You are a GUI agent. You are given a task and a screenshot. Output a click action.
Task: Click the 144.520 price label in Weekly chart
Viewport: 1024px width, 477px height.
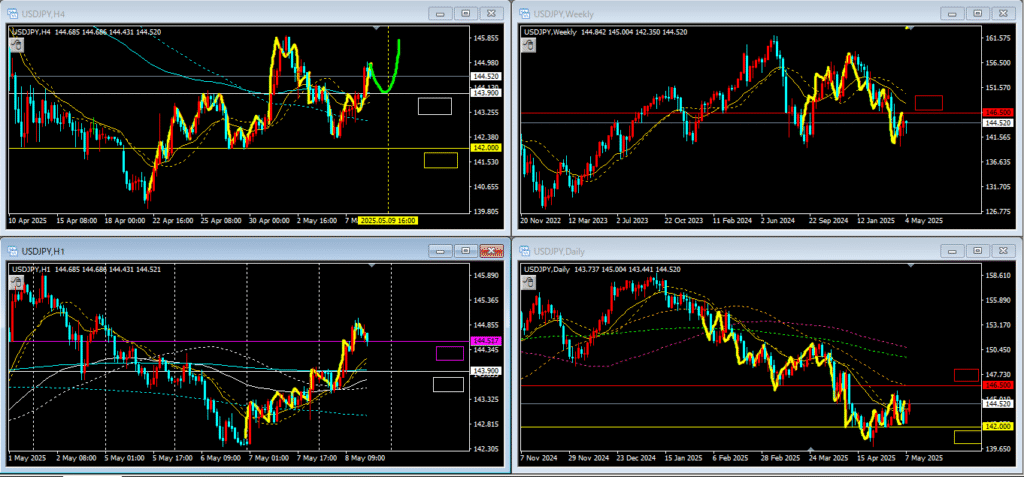click(x=997, y=123)
